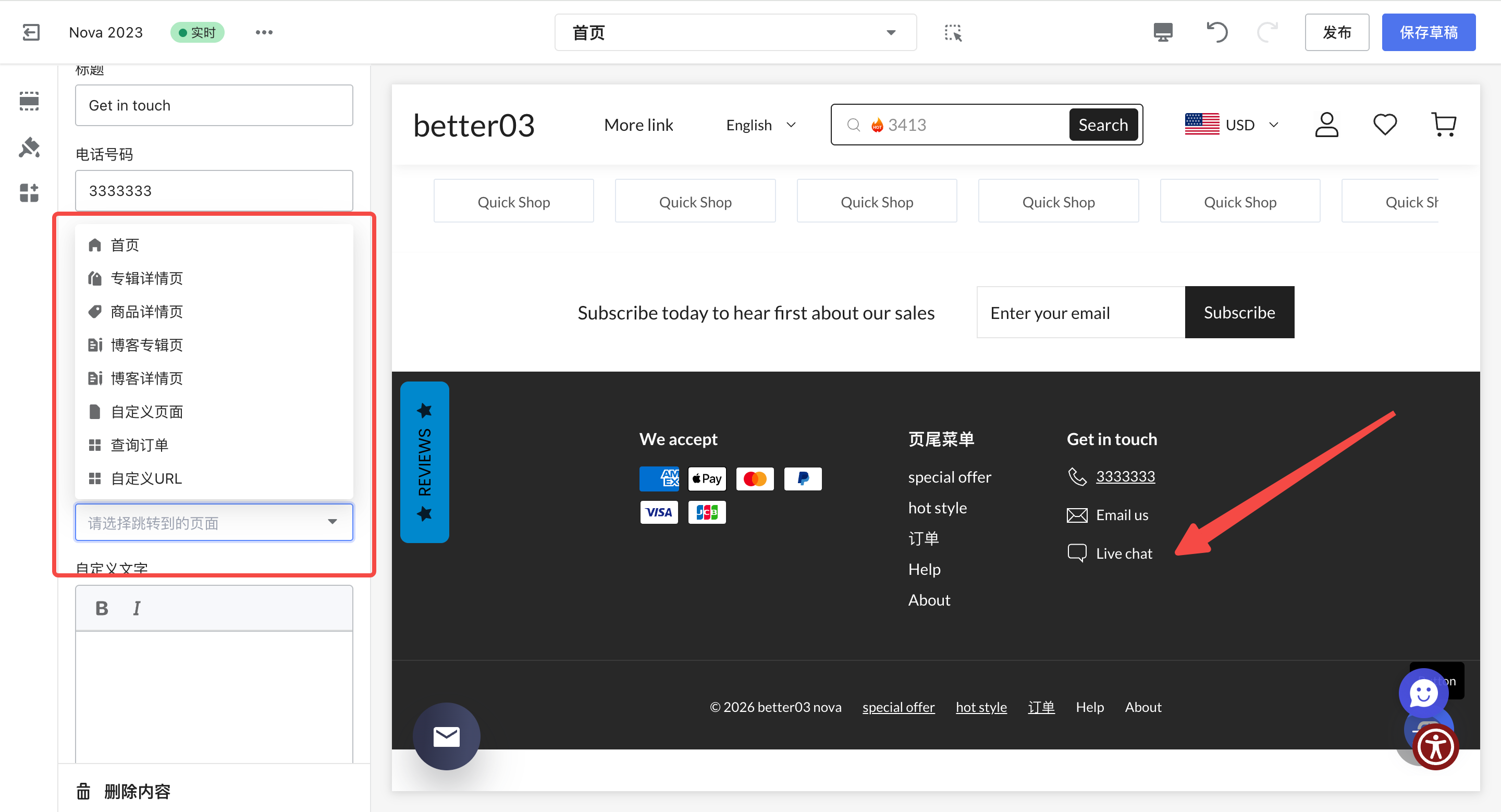Click the exit editor back icon
The height and width of the screenshot is (812, 1501).
(31, 32)
